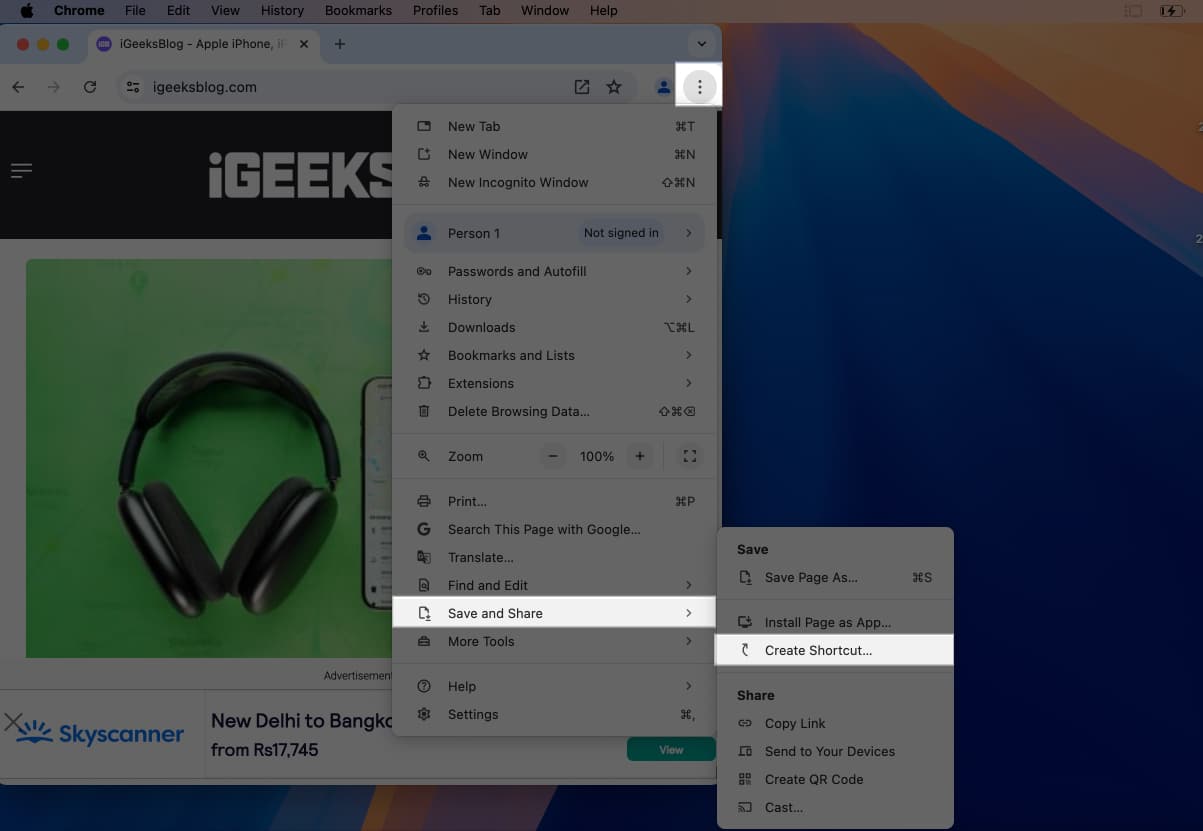The height and width of the screenshot is (831, 1203).
Task: Click the Chrome three-dot menu button
Action: click(x=699, y=87)
